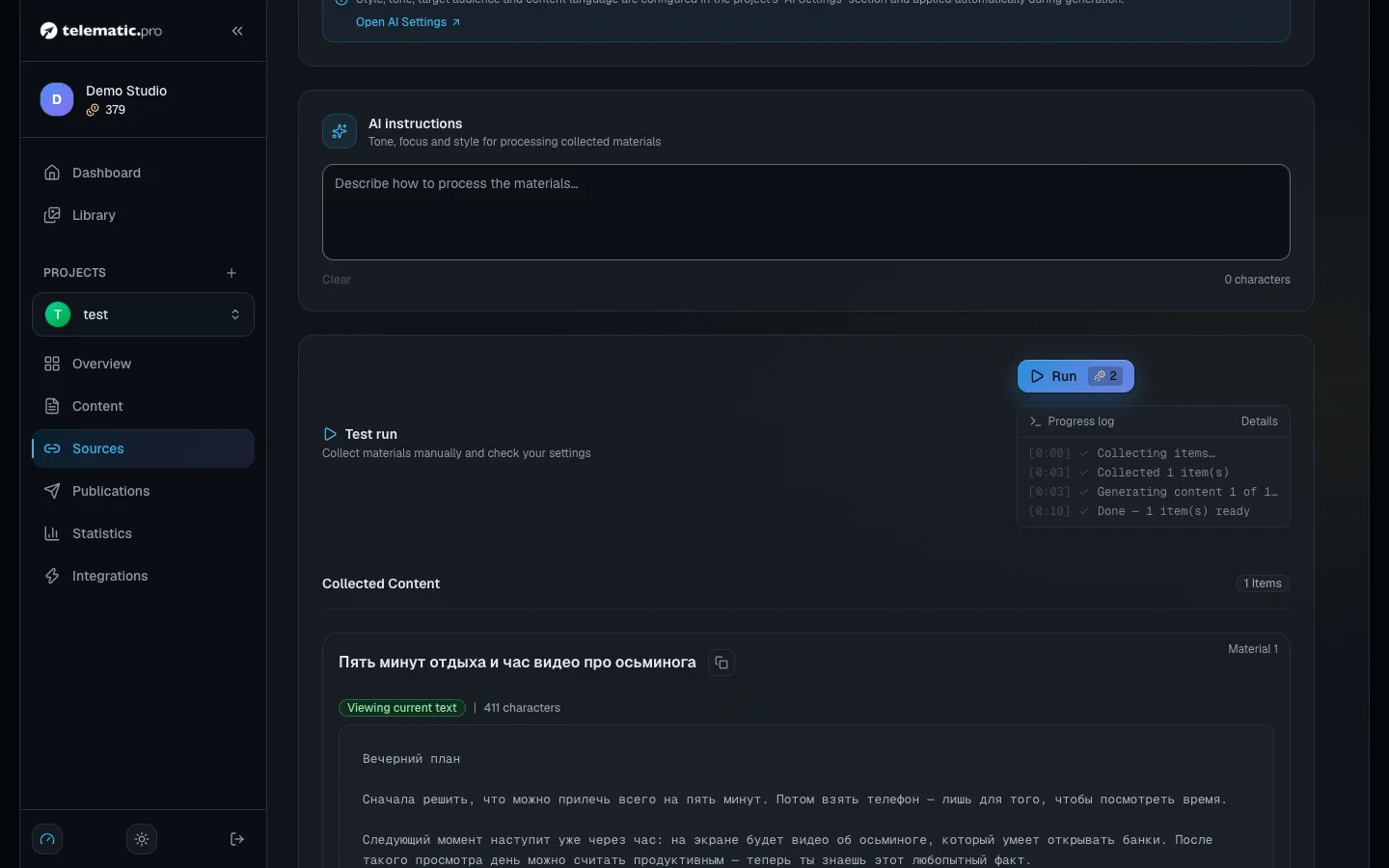The image size is (1389, 868).
Task: Click the credits count 379
Action: tap(116, 110)
